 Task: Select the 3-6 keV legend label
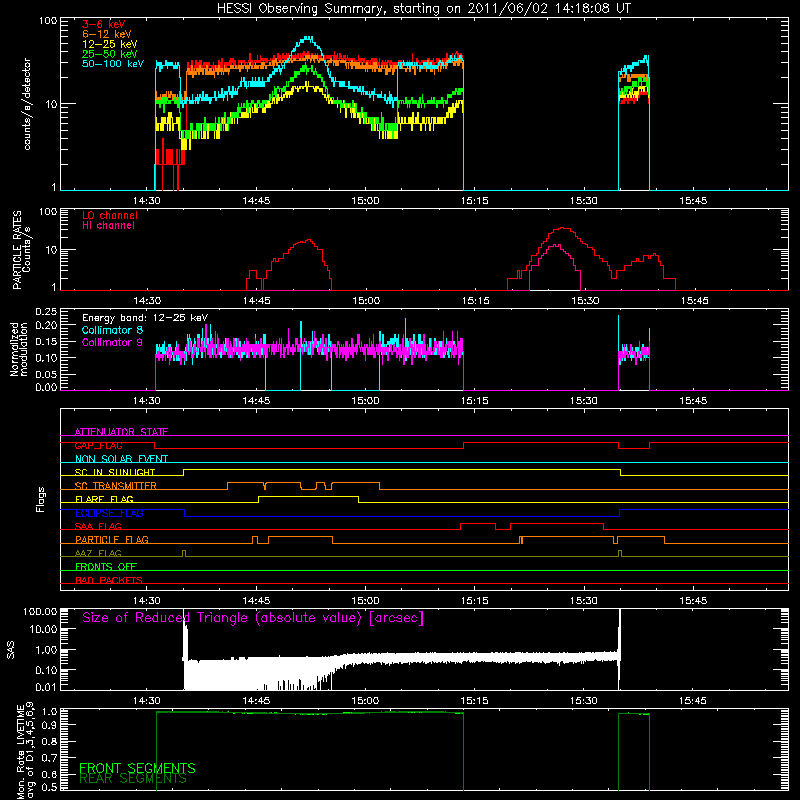click(104, 24)
